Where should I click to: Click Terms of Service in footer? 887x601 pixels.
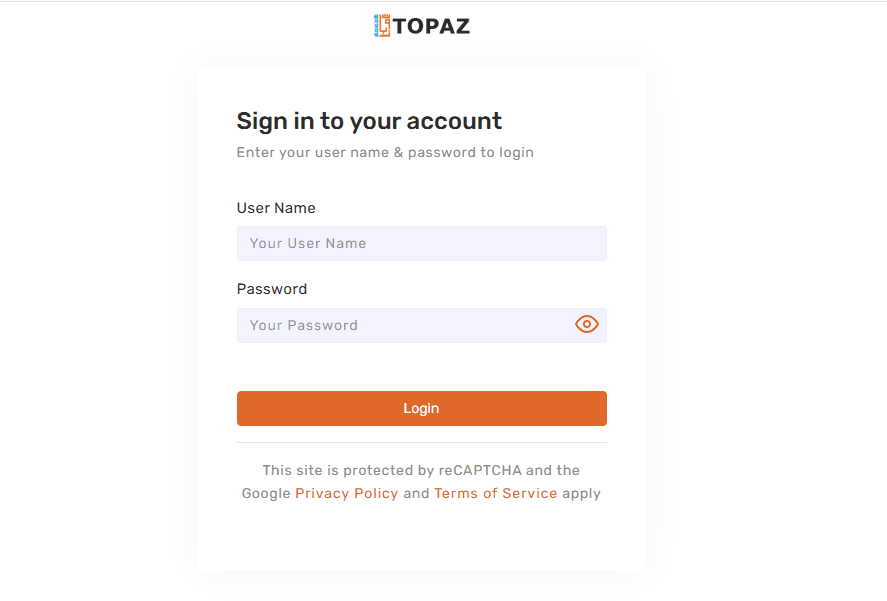496,493
